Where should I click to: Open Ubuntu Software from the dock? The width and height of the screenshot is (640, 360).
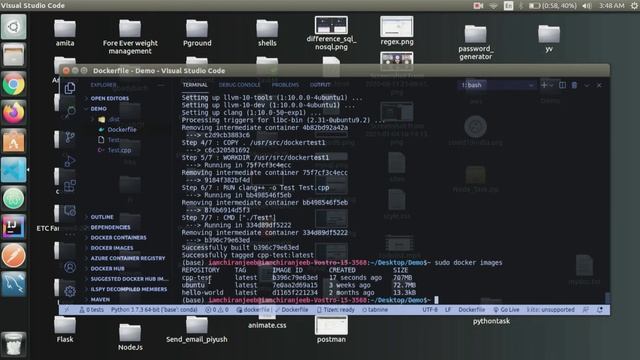[13, 141]
